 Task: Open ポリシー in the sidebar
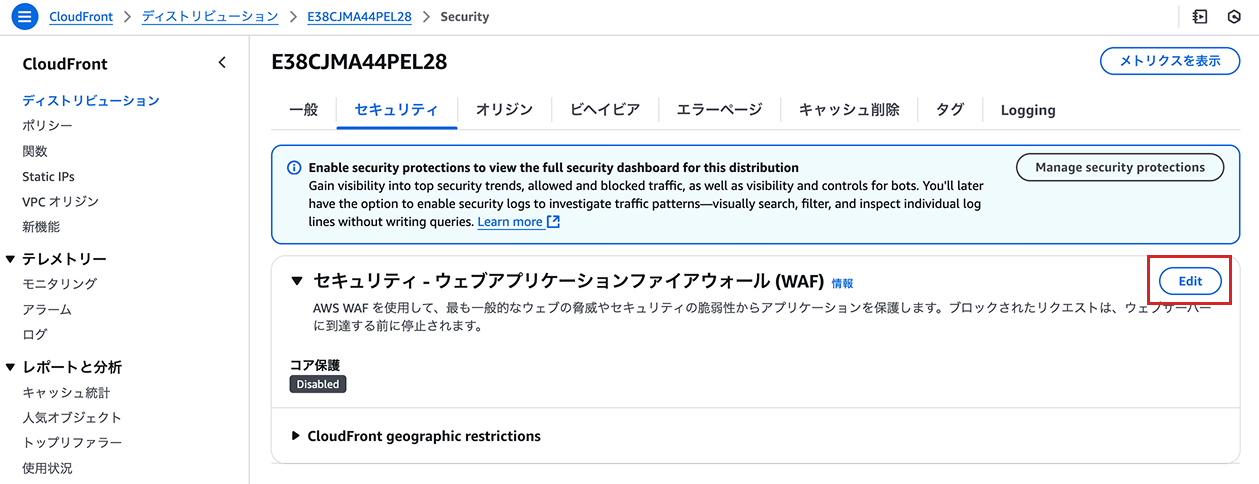[47, 126]
